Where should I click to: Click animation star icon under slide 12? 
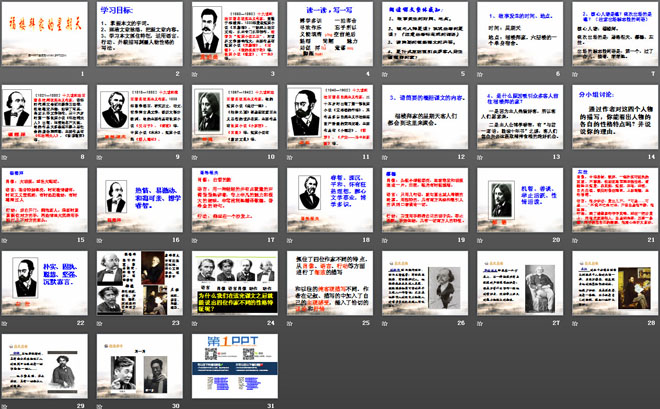click(385, 158)
